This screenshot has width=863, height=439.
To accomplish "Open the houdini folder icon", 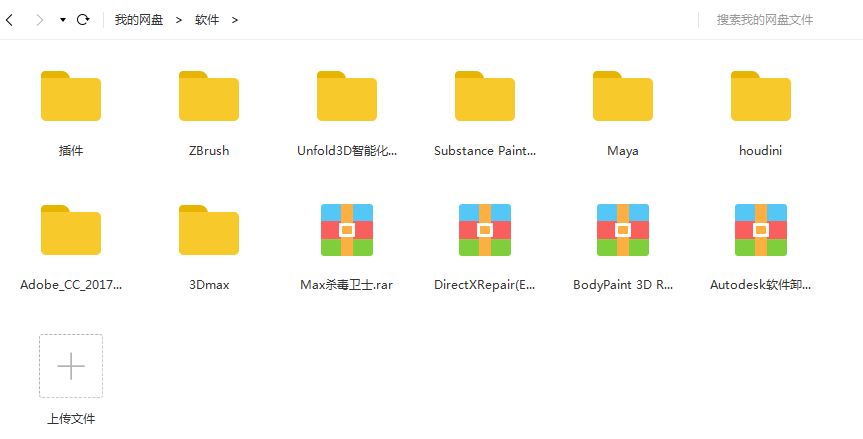I will (x=761, y=96).
